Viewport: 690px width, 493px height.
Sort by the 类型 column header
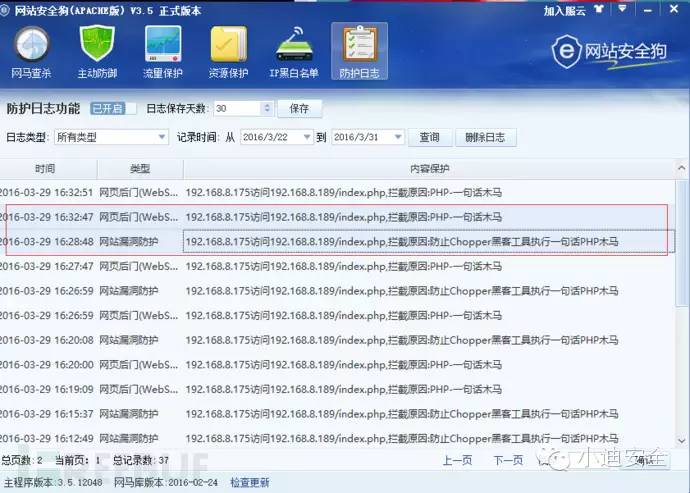[140, 169]
